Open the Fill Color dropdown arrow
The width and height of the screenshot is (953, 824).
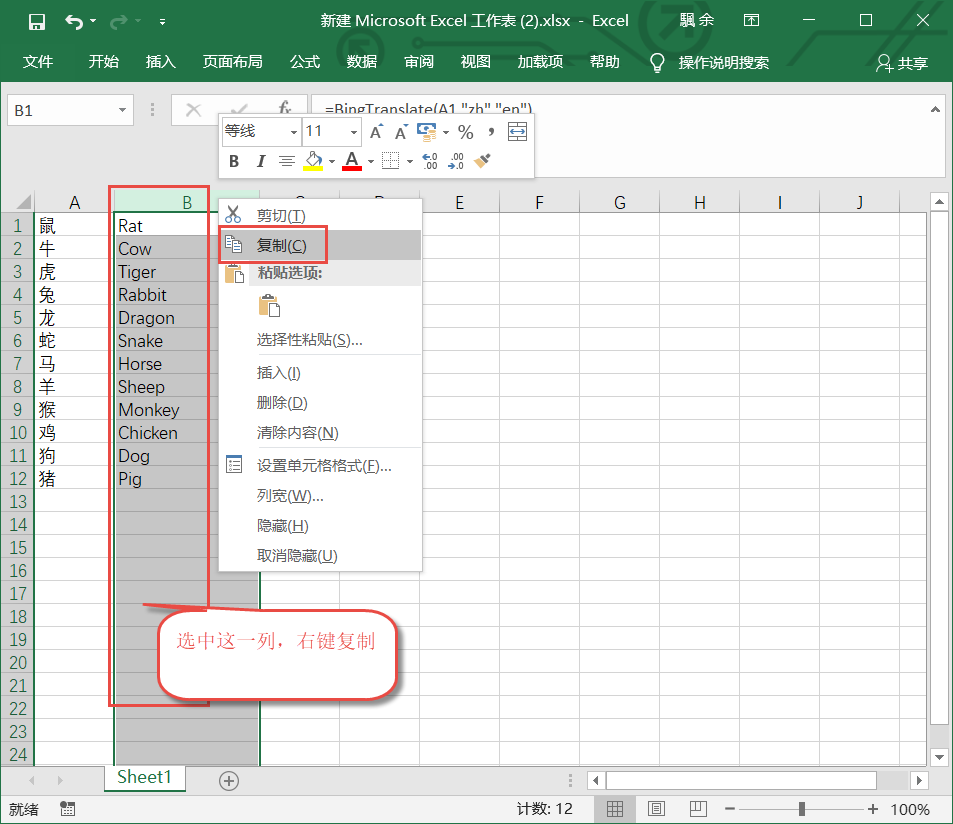[x=330, y=160]
